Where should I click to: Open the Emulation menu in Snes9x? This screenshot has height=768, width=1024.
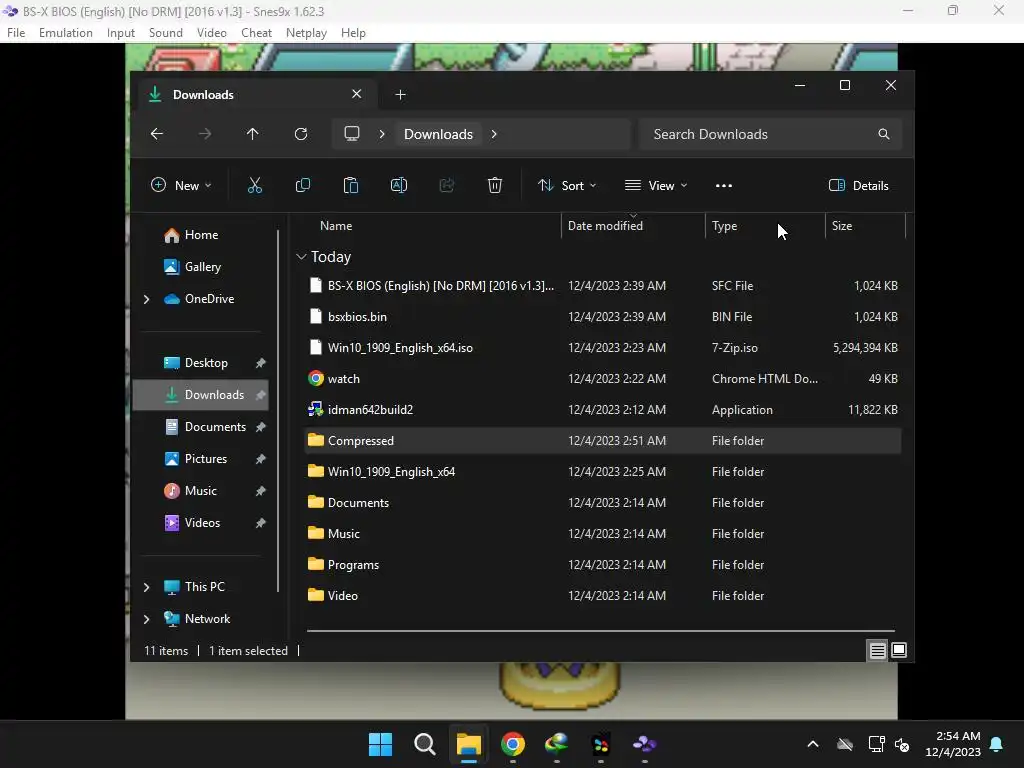click(x=65, y=33)
